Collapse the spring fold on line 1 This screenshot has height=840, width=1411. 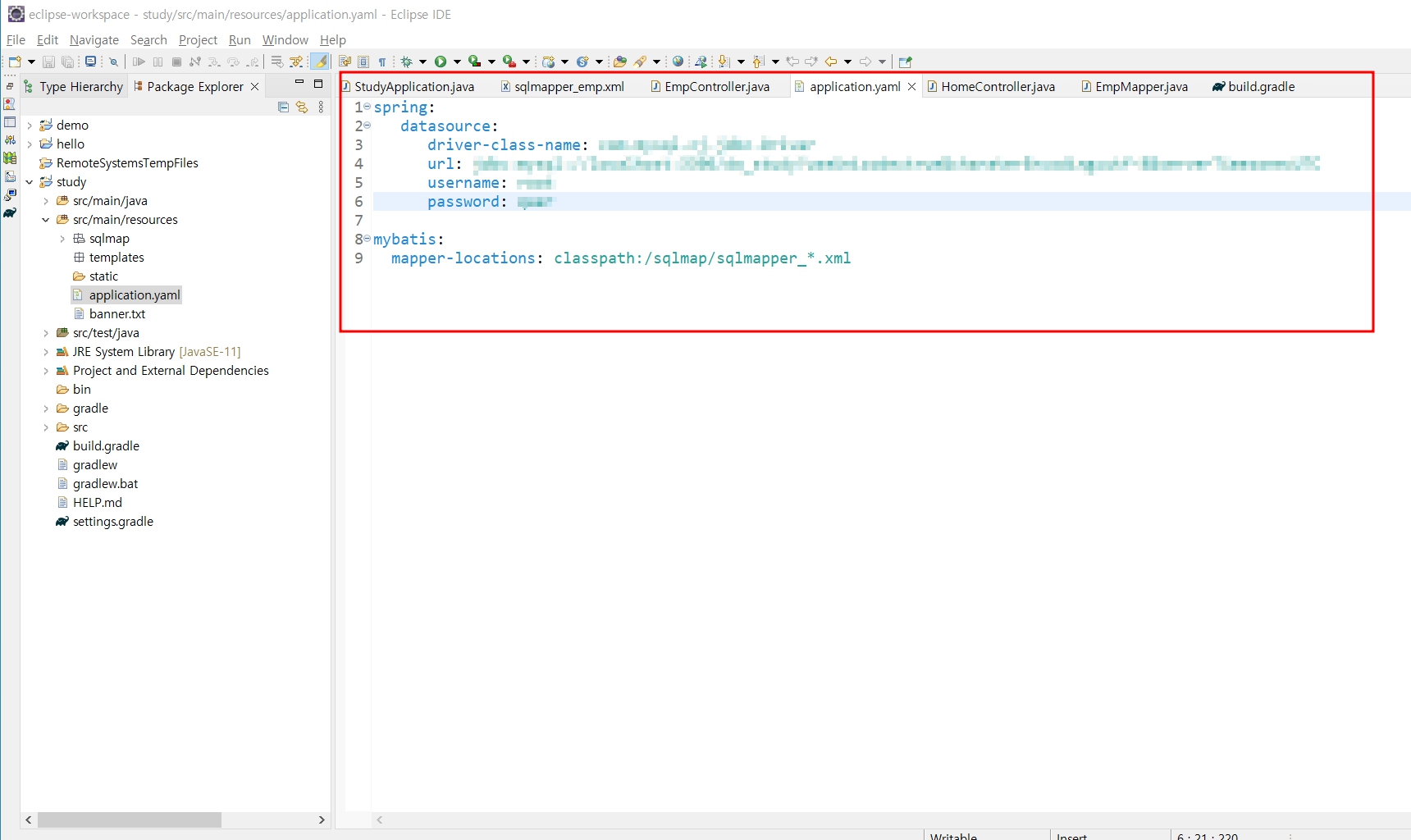coord(368,107)
